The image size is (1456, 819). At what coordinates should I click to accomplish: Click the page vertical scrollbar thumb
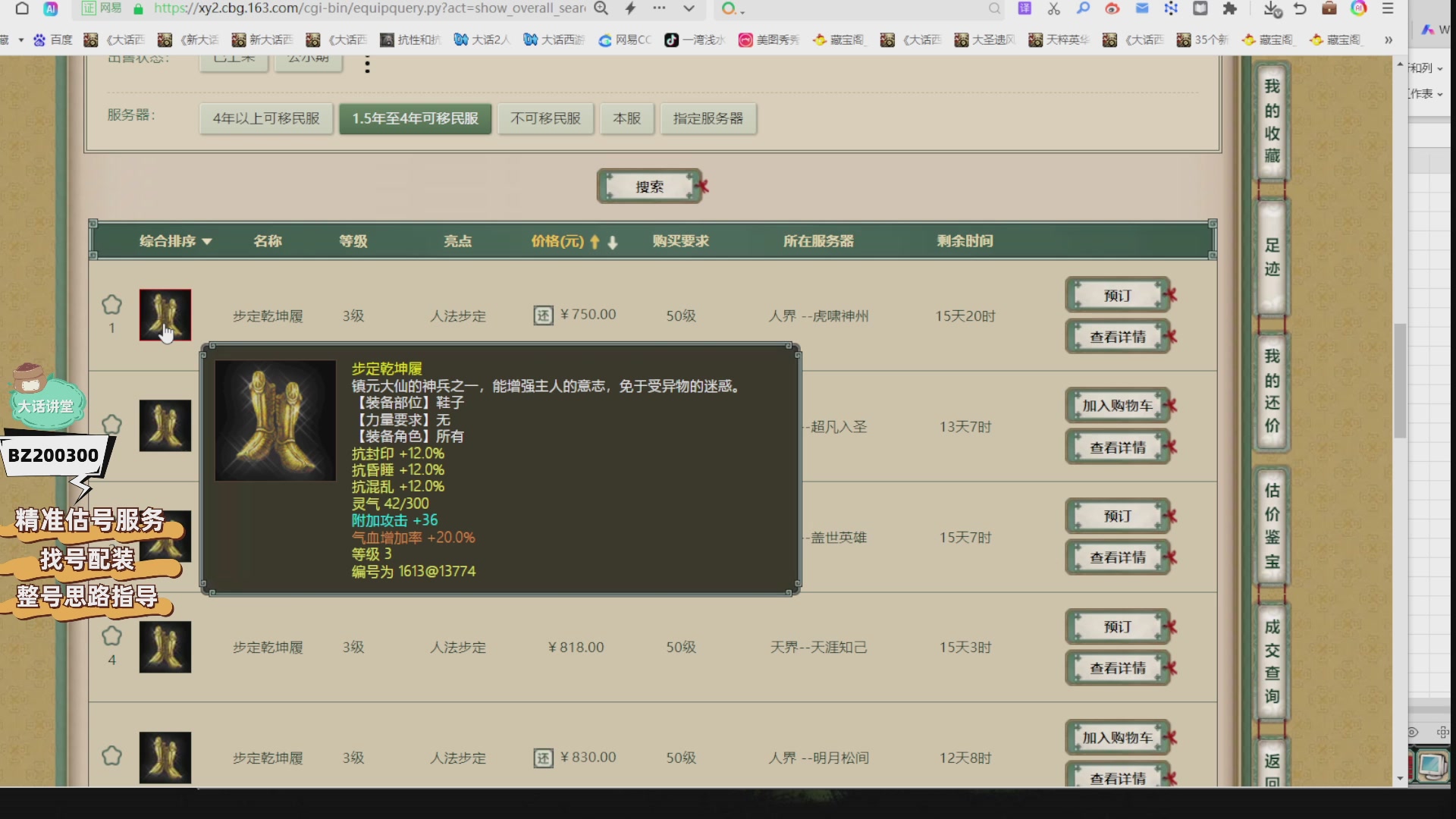1400,381
